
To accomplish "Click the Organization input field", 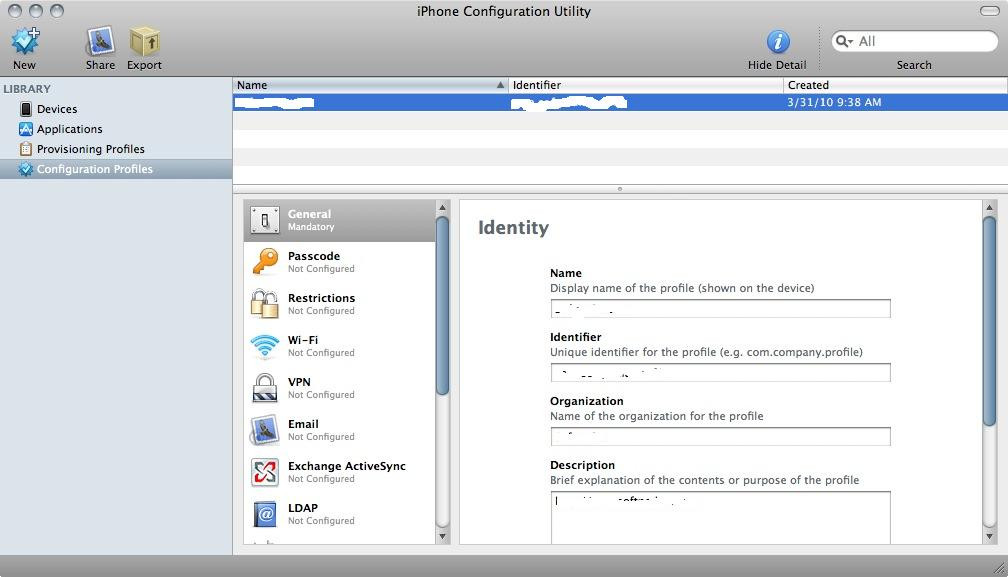I will coord(721,436).
